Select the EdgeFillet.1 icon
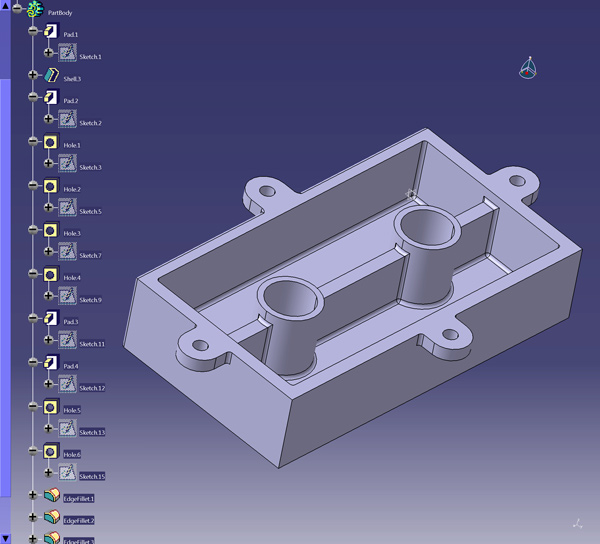Viewport: 600px width, 544px height. (x=52, y=495)
